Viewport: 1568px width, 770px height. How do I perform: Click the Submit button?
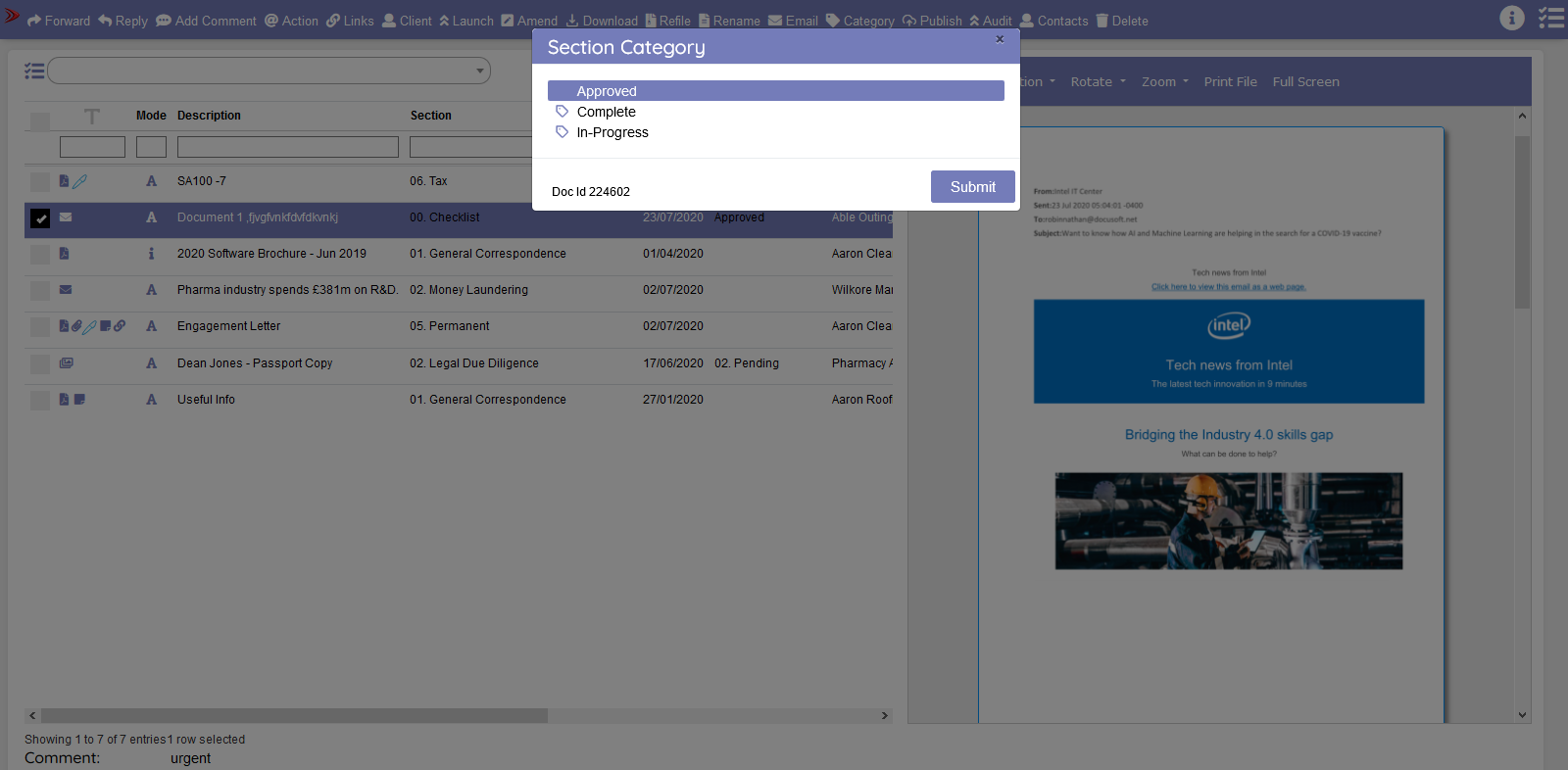coord(973,187)
